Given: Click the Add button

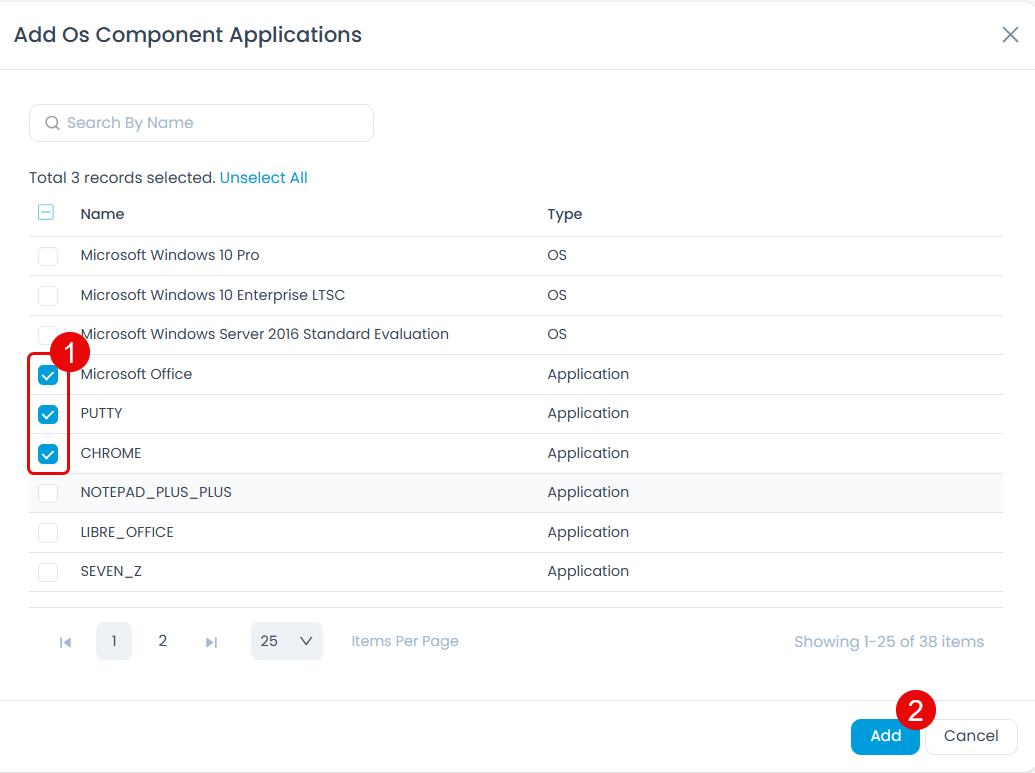Looking at the screenshot, I should tap(884, 736).
